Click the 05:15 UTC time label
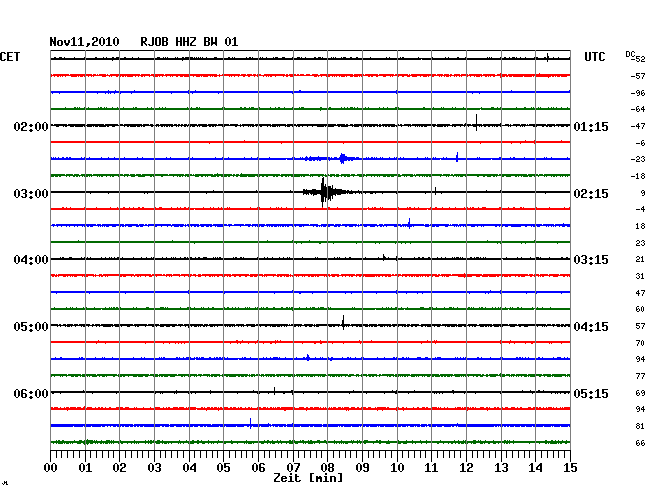 coord(591,393)
